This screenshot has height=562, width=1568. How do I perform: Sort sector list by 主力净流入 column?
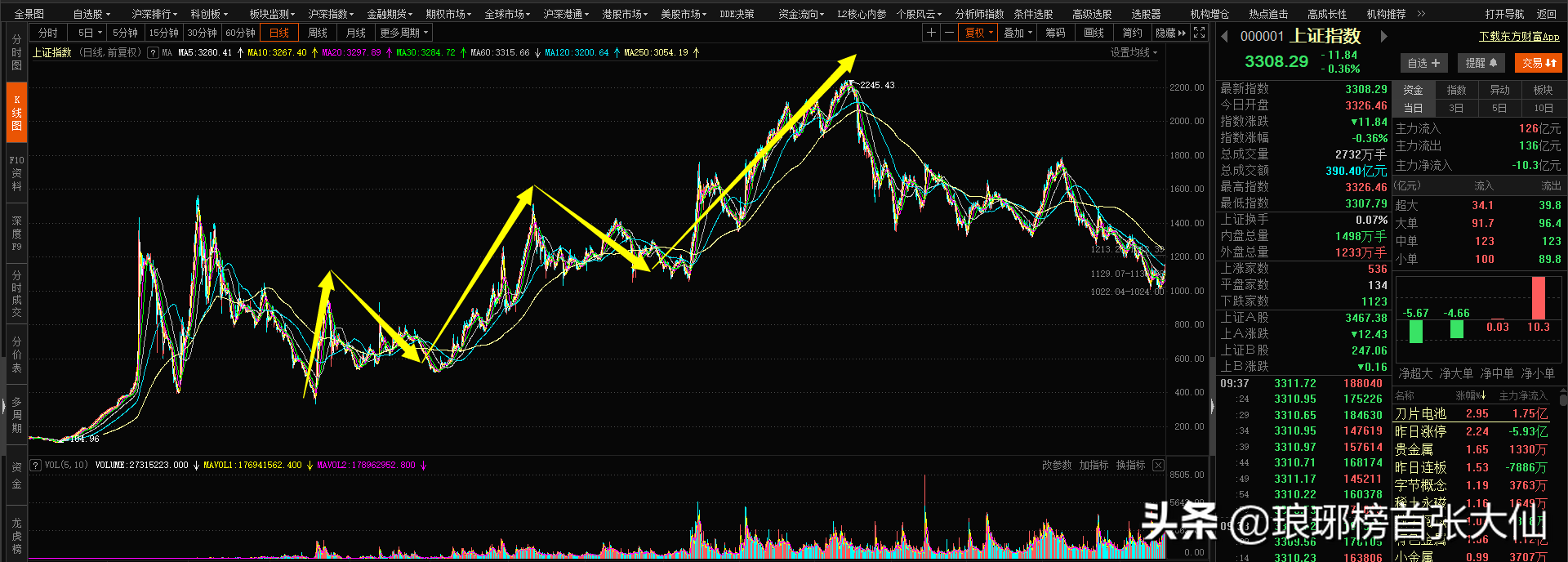1522,395
